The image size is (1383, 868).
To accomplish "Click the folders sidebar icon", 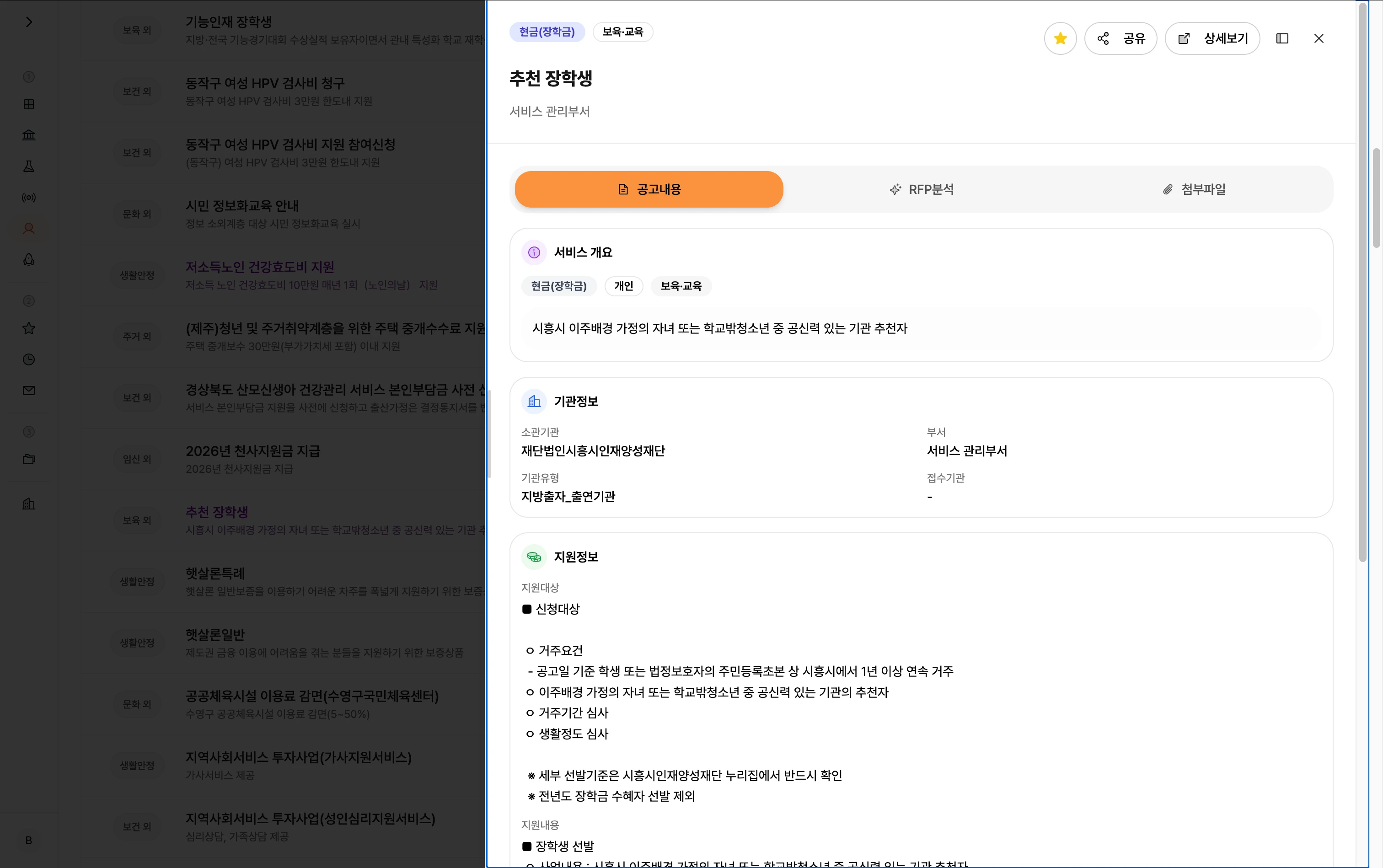I will click(29, 459).
